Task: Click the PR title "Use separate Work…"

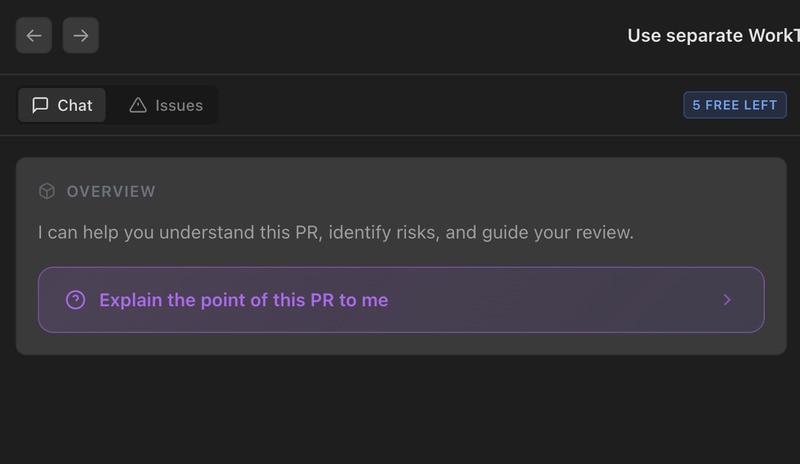Action: pyautogui.click(x=713, y=36)
